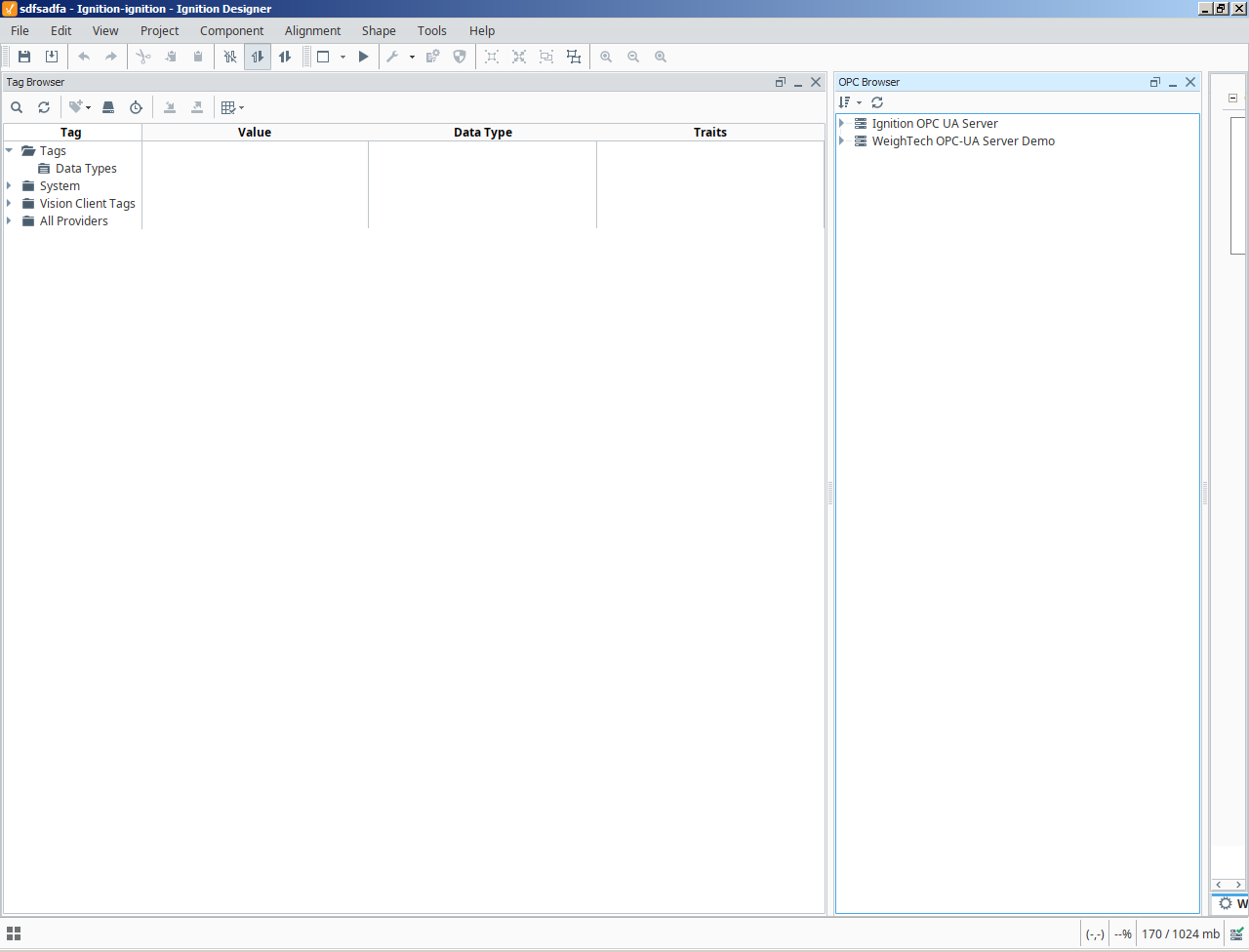The image size is (1249, 952).
Task: Open tag history timer icon
Action: coord(136,107)
